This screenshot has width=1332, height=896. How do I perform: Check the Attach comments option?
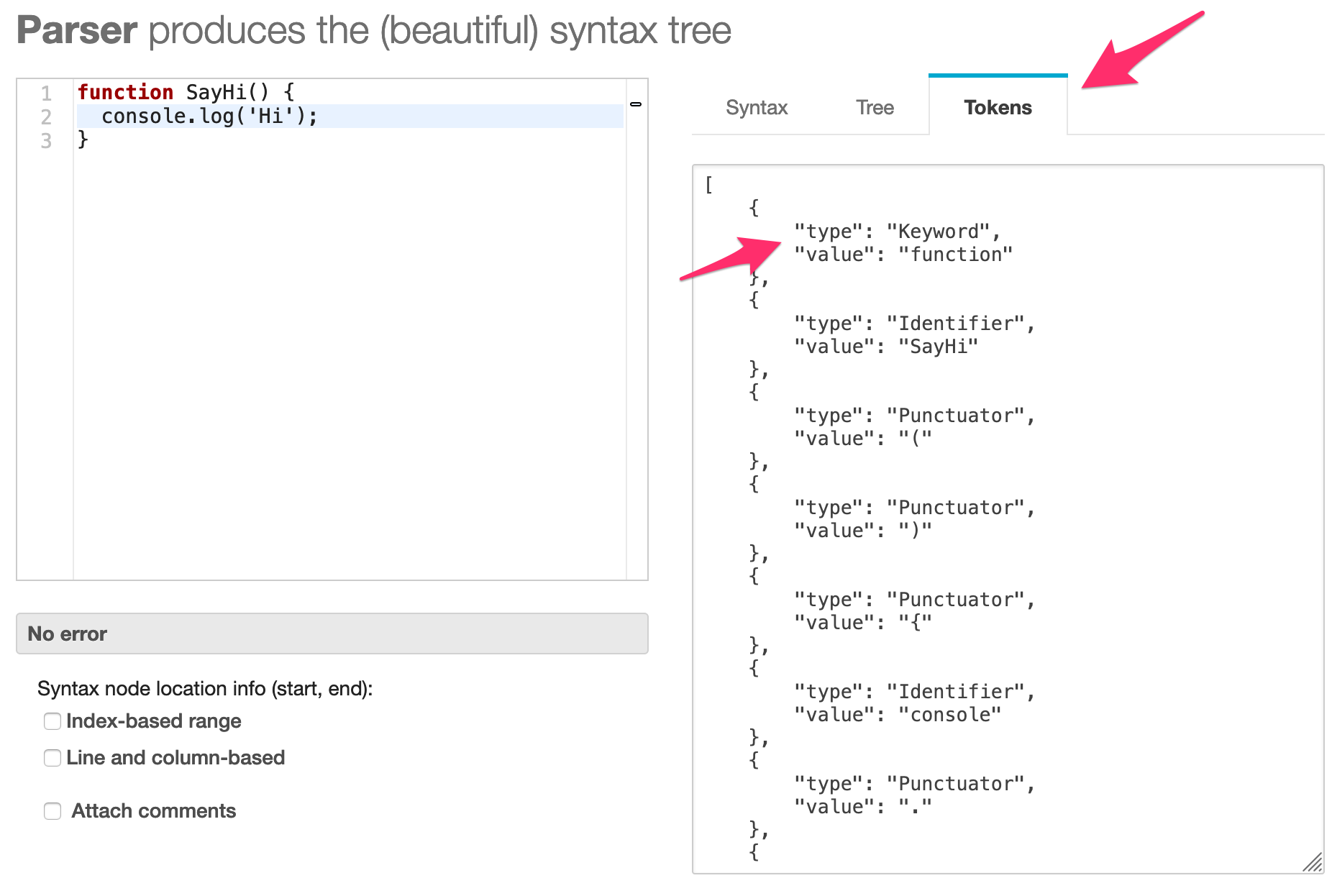pyautogui.click(x=53, y=811)
